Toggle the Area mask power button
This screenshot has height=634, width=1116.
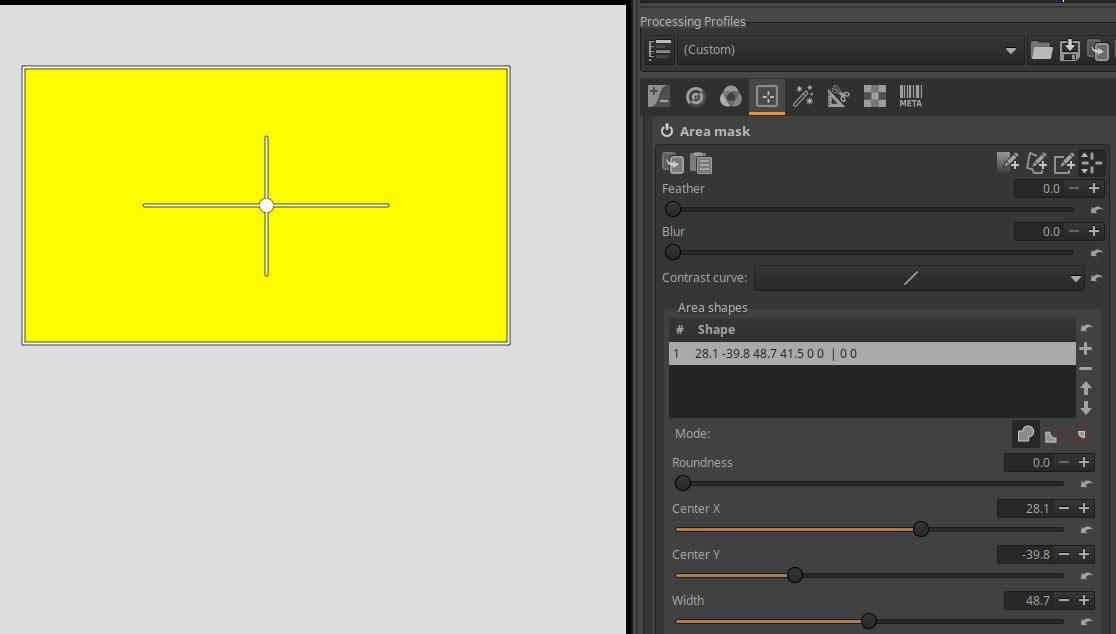(667, 131)
